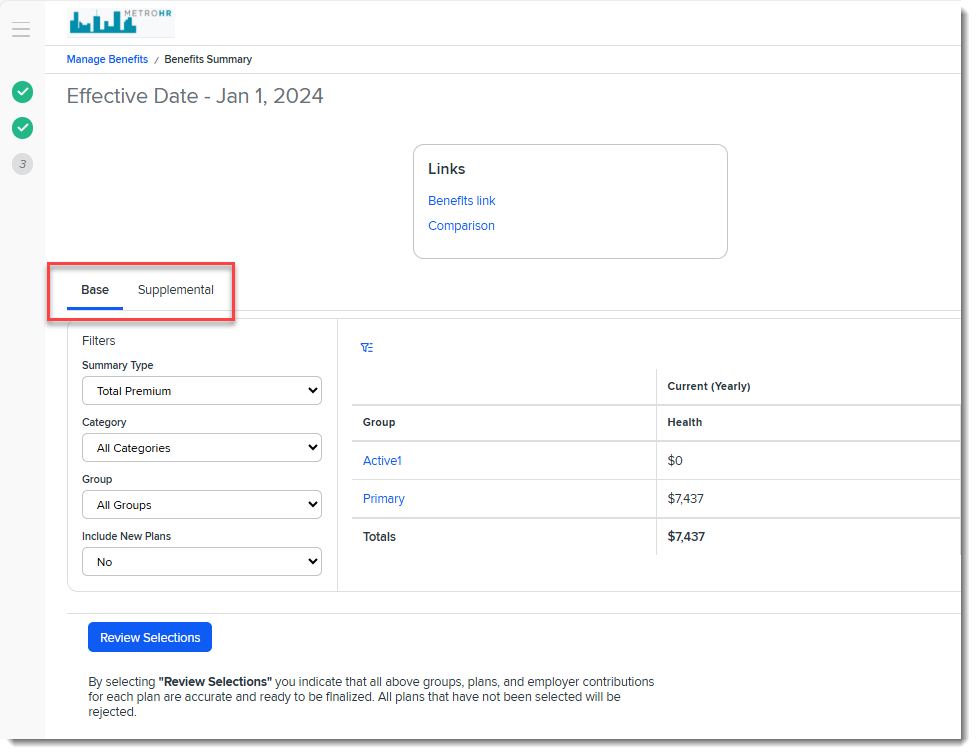Click the Primary group's $7,437 Health value
This screenshot has width=976, height=754.
[x=686, y=499]
